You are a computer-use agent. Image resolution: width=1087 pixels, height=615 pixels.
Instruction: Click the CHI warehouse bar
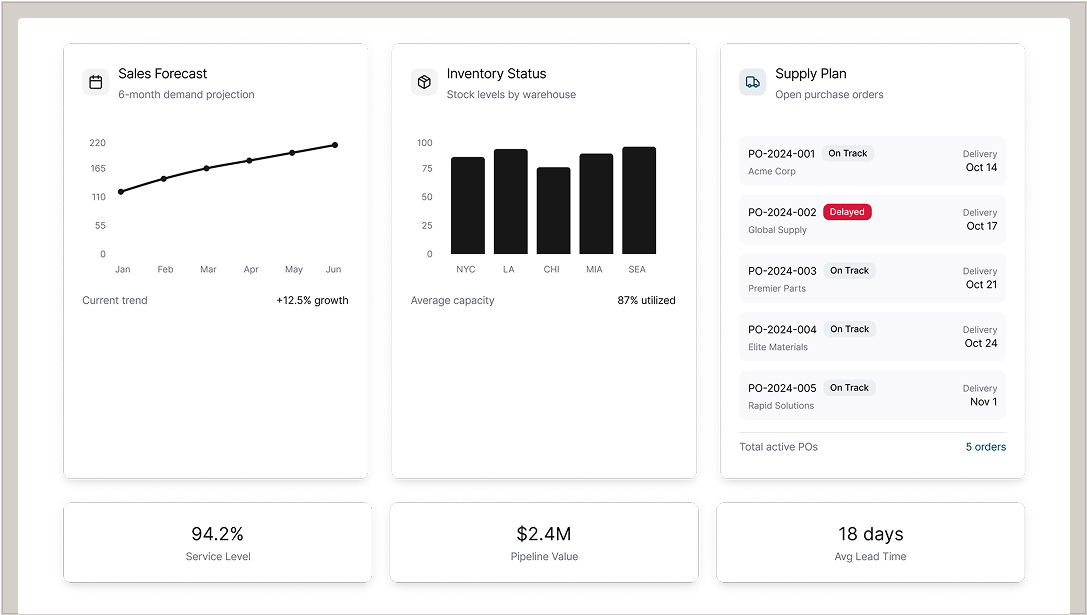553,210
